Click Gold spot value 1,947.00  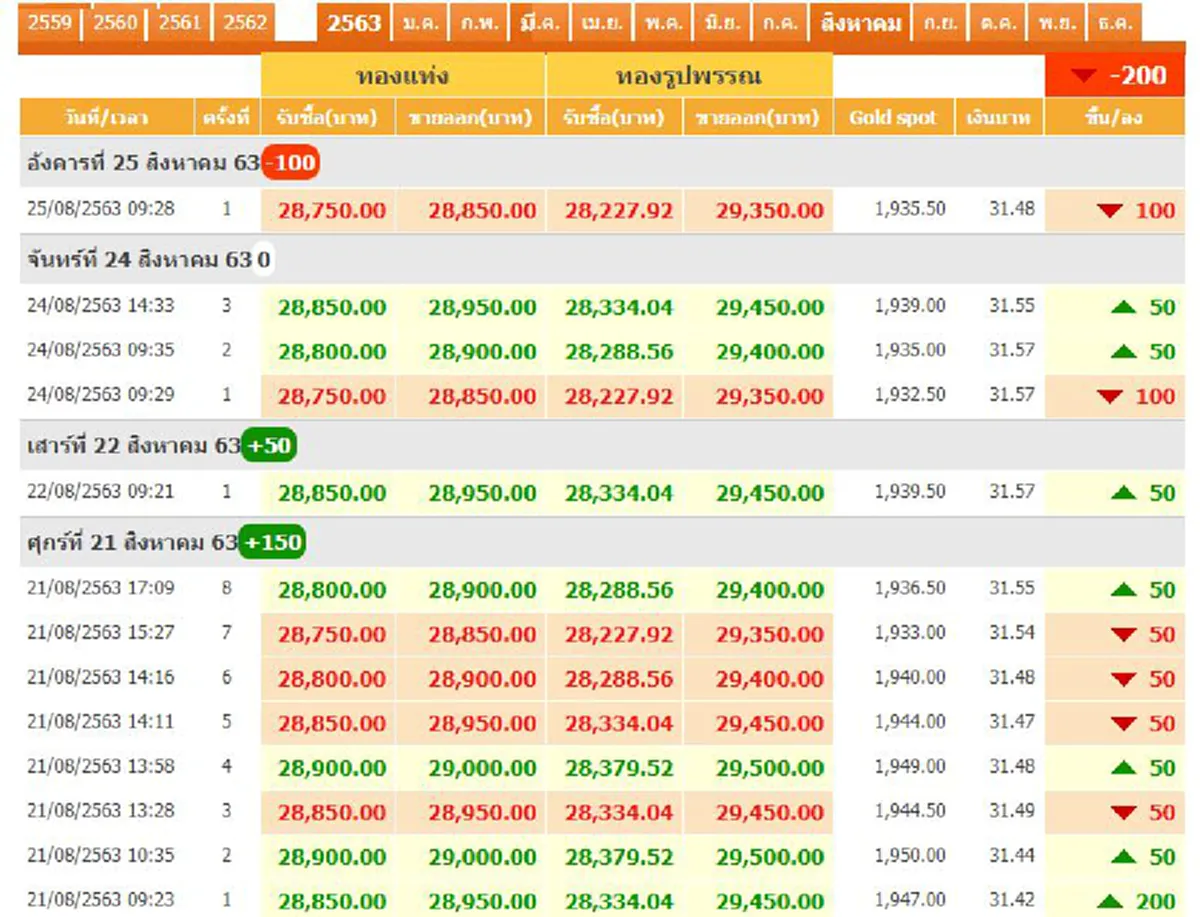coord(910,900)
